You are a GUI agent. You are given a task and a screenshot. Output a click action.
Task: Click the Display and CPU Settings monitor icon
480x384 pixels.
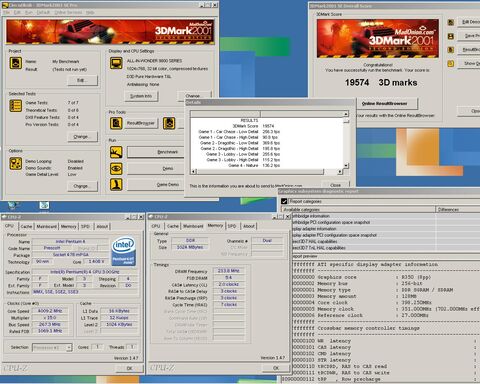coord(116,63)
